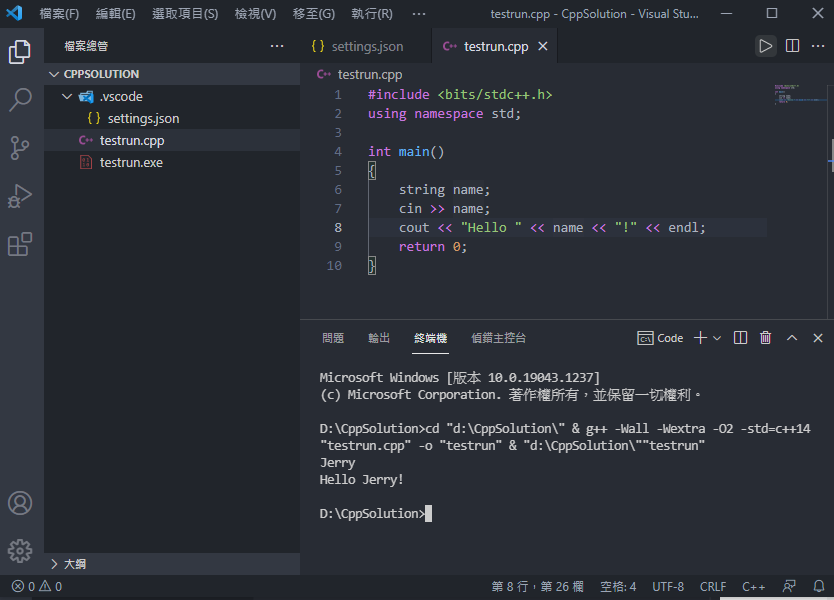Open the Manage gear icon
The width and height of the screenshot is (834, 600).
coord(20,550)
